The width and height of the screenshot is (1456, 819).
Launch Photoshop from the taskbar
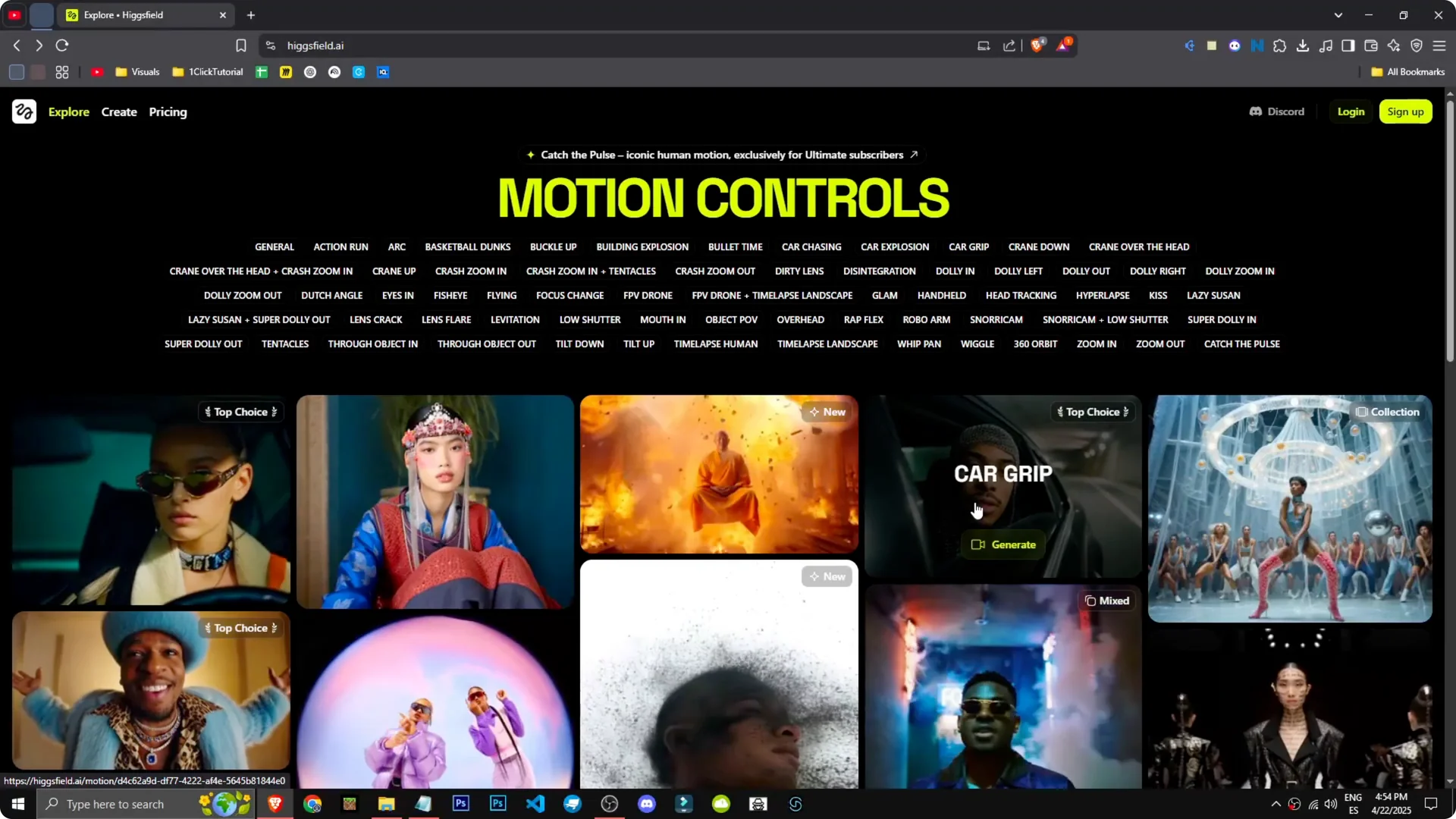click(461, 804)
